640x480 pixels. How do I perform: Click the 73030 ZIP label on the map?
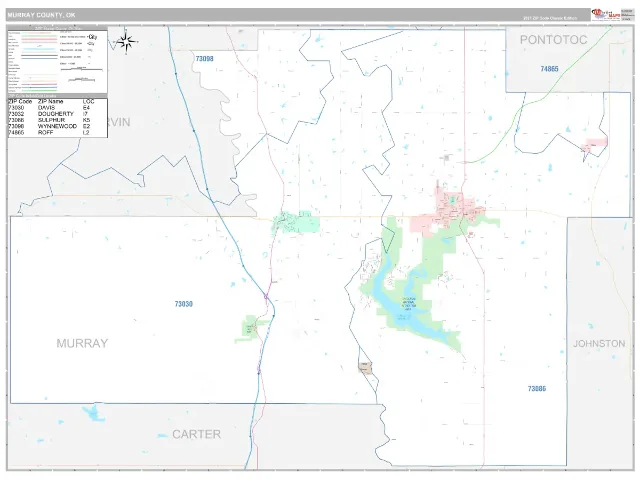click(184, 304)
